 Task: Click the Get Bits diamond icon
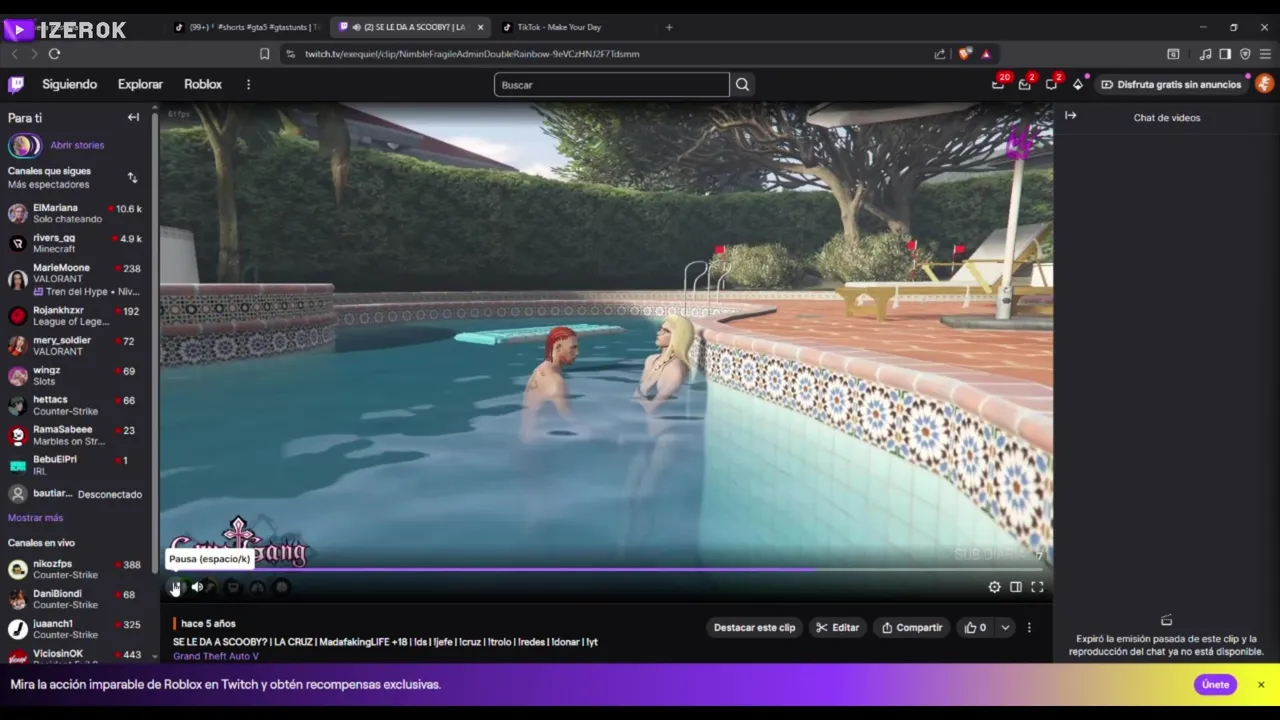point(1078,84)
